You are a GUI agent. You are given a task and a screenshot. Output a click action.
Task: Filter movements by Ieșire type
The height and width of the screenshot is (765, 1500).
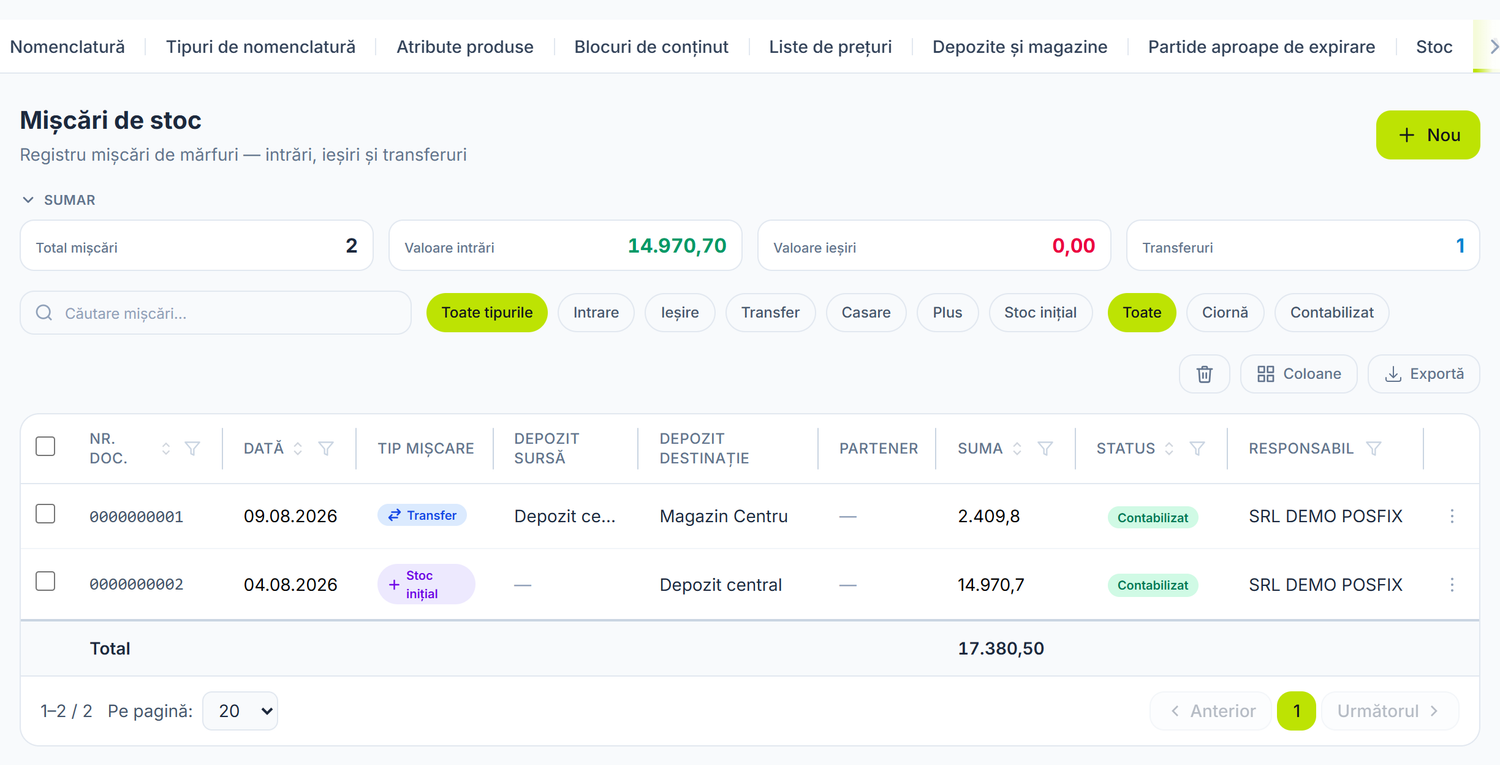coord(680,313)
